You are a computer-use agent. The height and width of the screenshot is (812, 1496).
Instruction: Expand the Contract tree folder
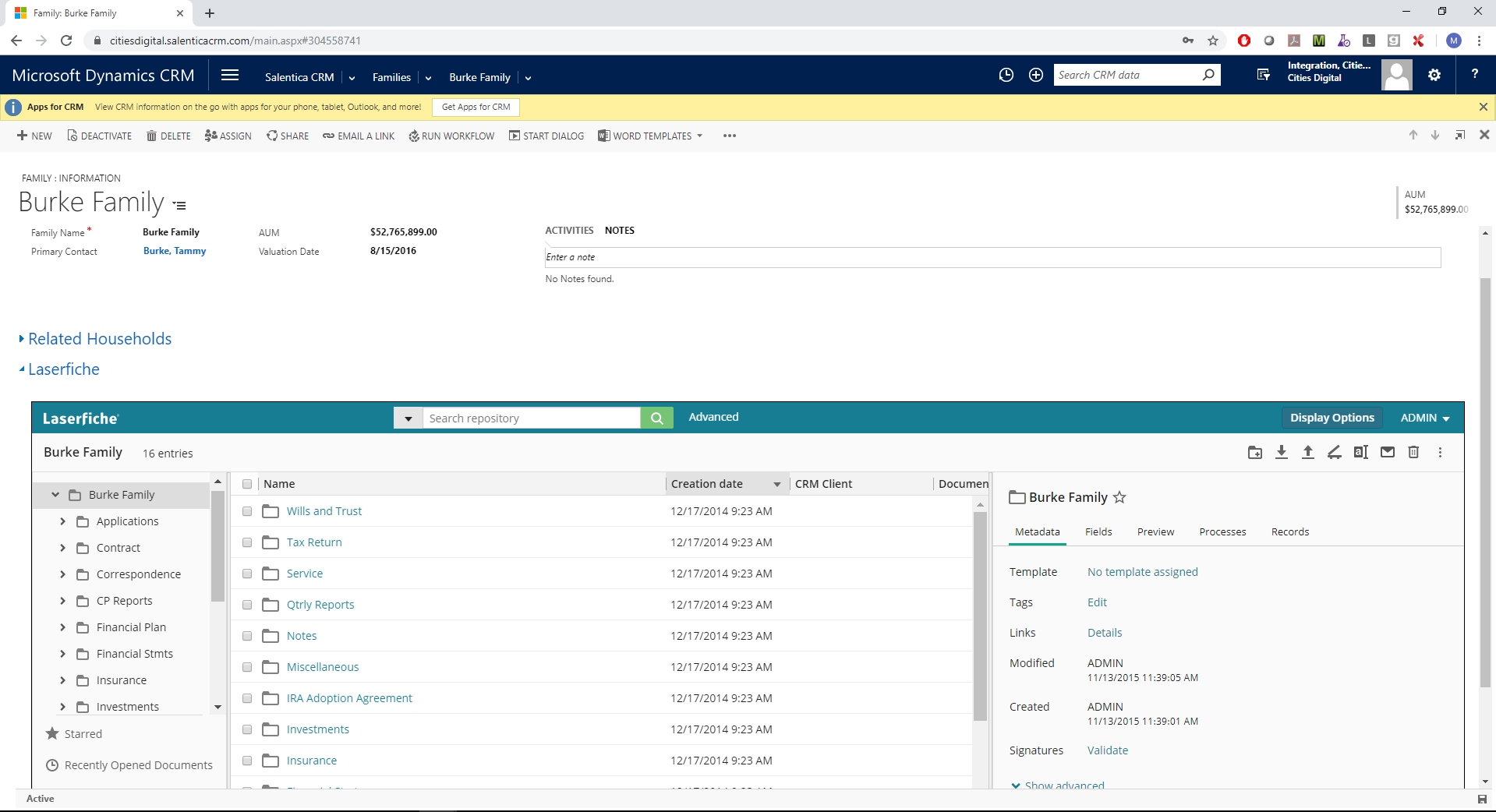point(63,548)
